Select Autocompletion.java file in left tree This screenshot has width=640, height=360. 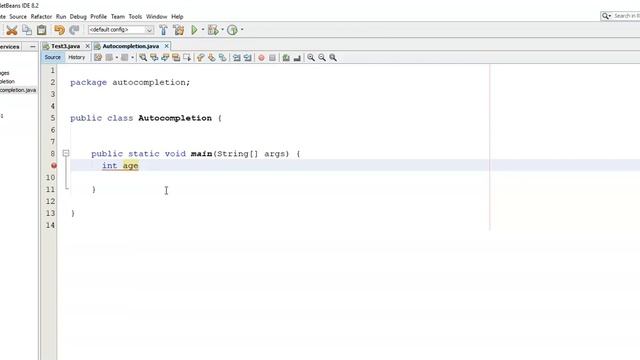(x=18, y=90)
